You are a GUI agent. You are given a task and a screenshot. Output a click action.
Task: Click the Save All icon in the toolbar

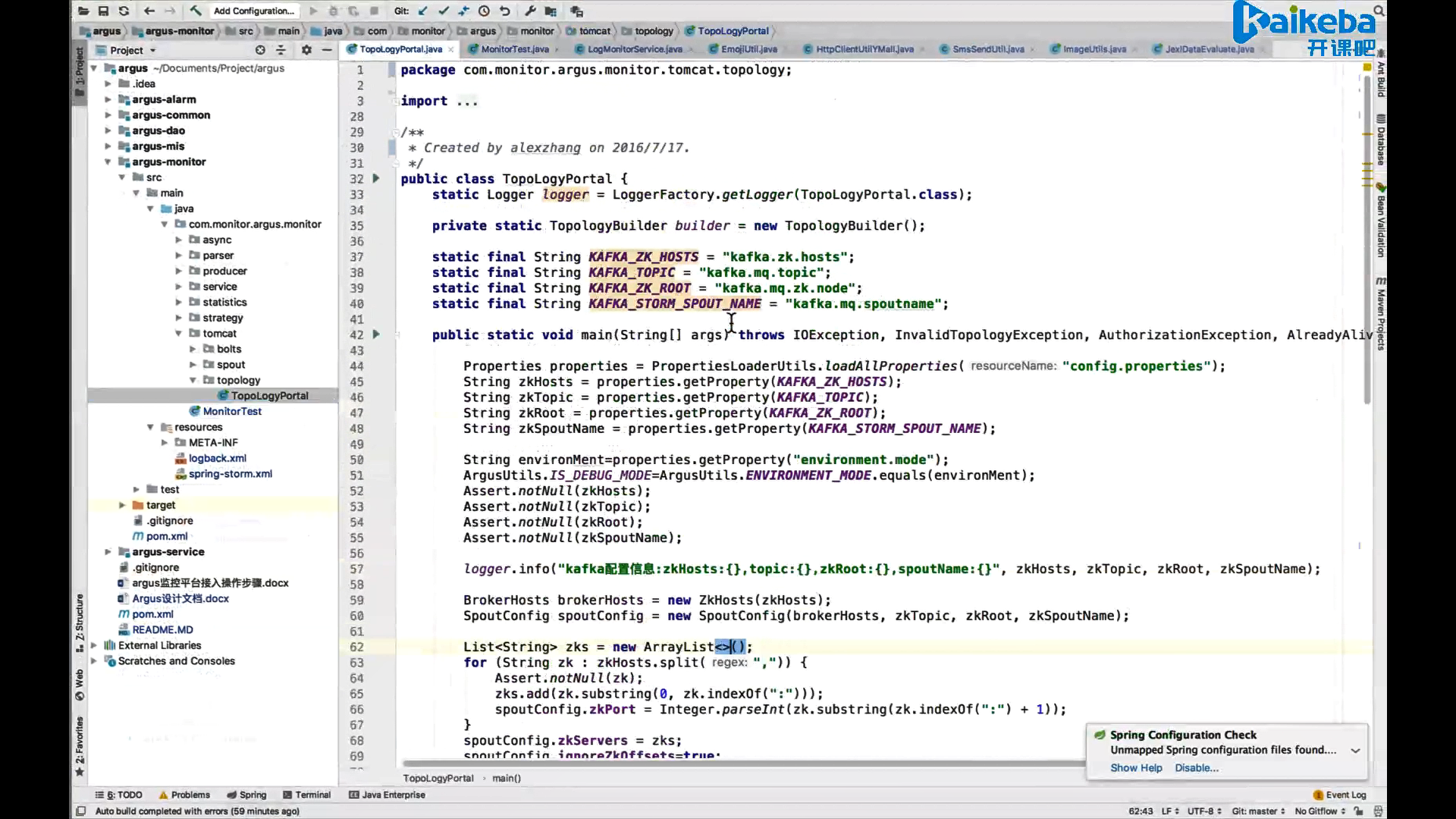click(103, 11)
